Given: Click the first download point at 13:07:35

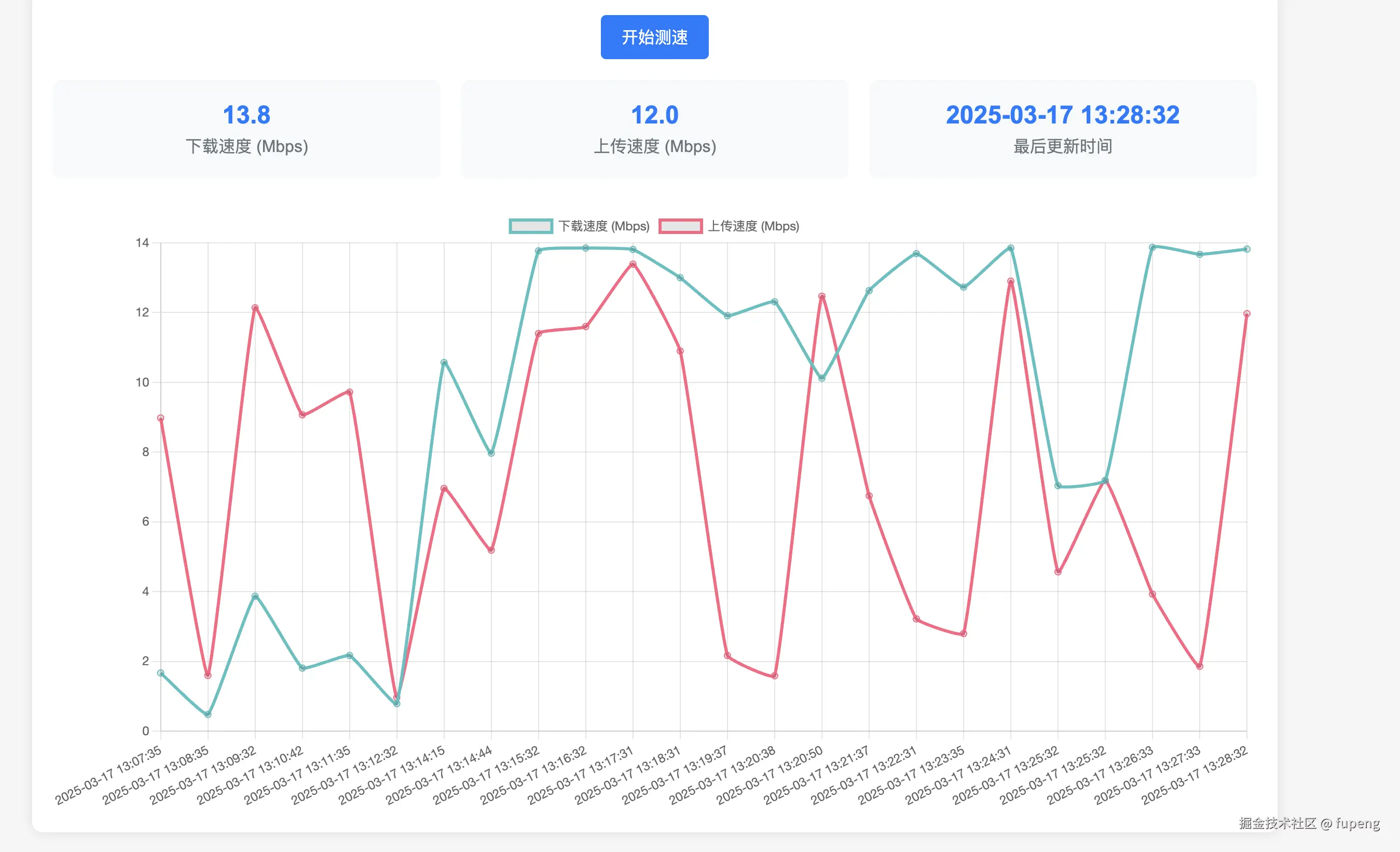Looking at the screenshot, I should point(161,673).
